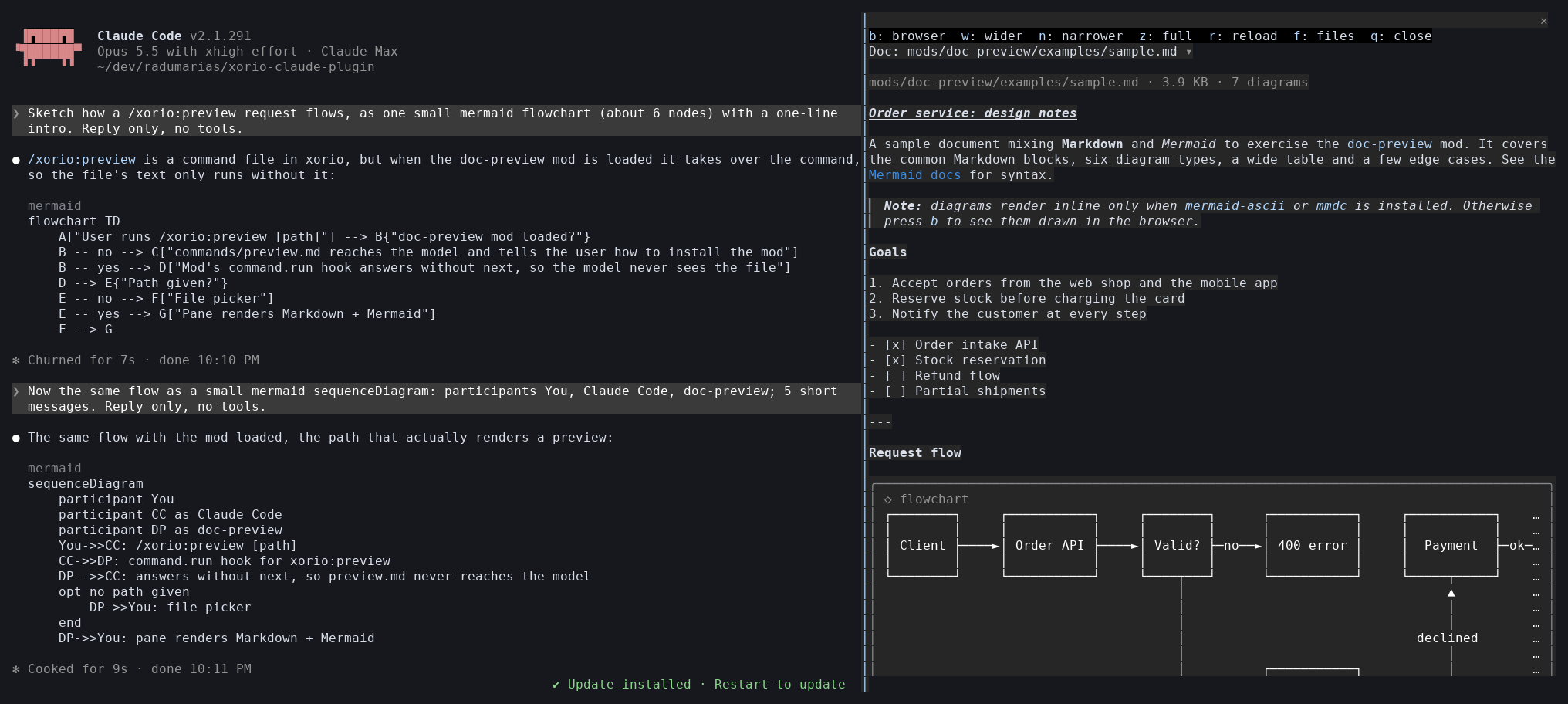The height and width of the screenshot is (704, 1568).
Task: Click 'Restart to update' in the status line
Action: tap(779, 685)
